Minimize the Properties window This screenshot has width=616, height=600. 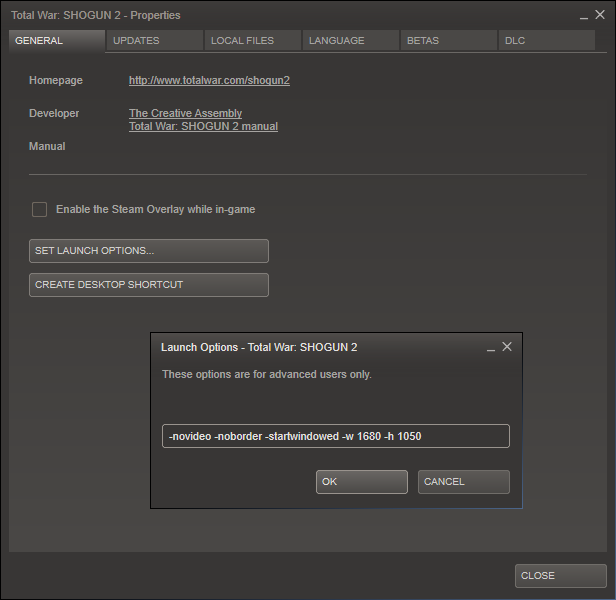coord(584,16)
